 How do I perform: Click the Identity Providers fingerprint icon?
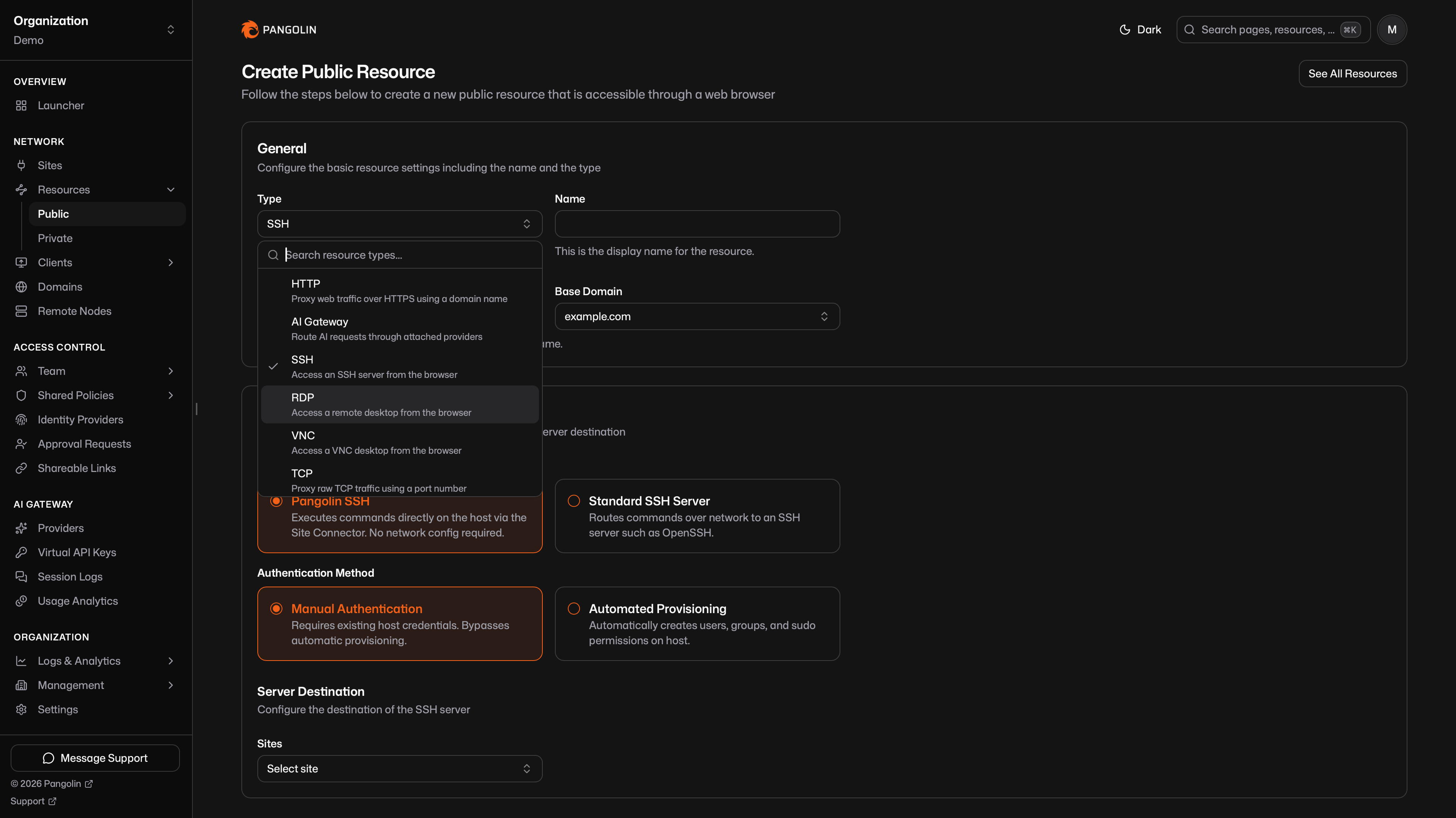(x=21, y=420)
